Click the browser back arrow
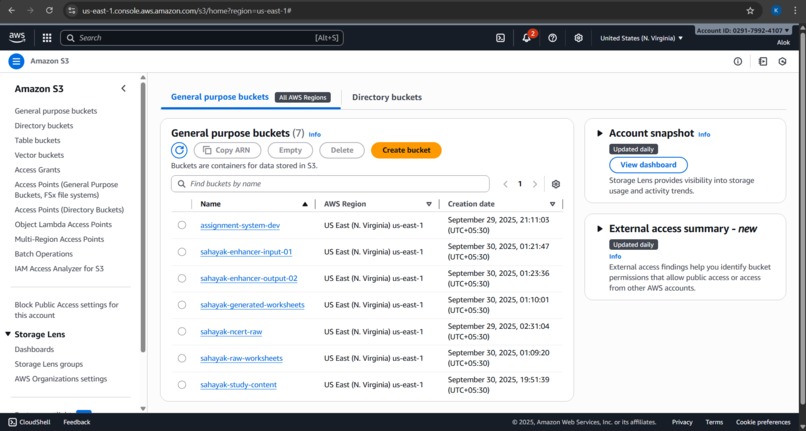This screenshot has width=806, height=431. coord(12,10)
